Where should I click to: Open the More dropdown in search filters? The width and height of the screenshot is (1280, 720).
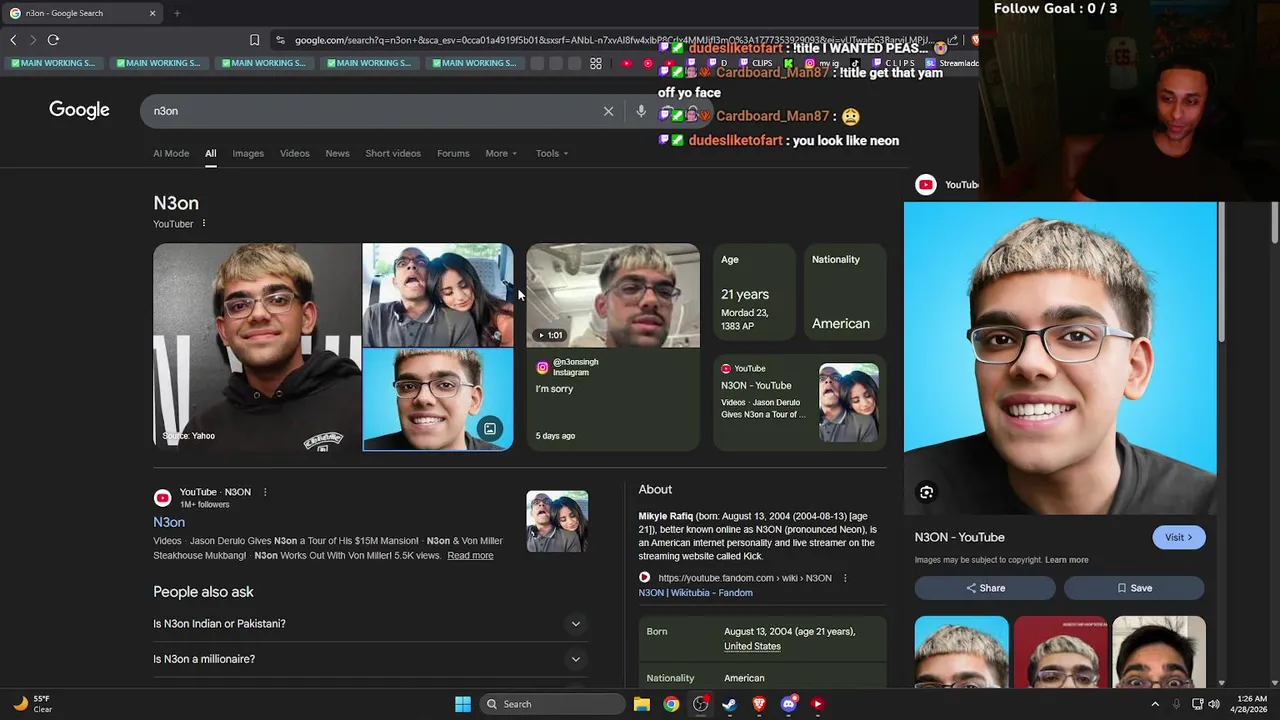tap(501, 153)
